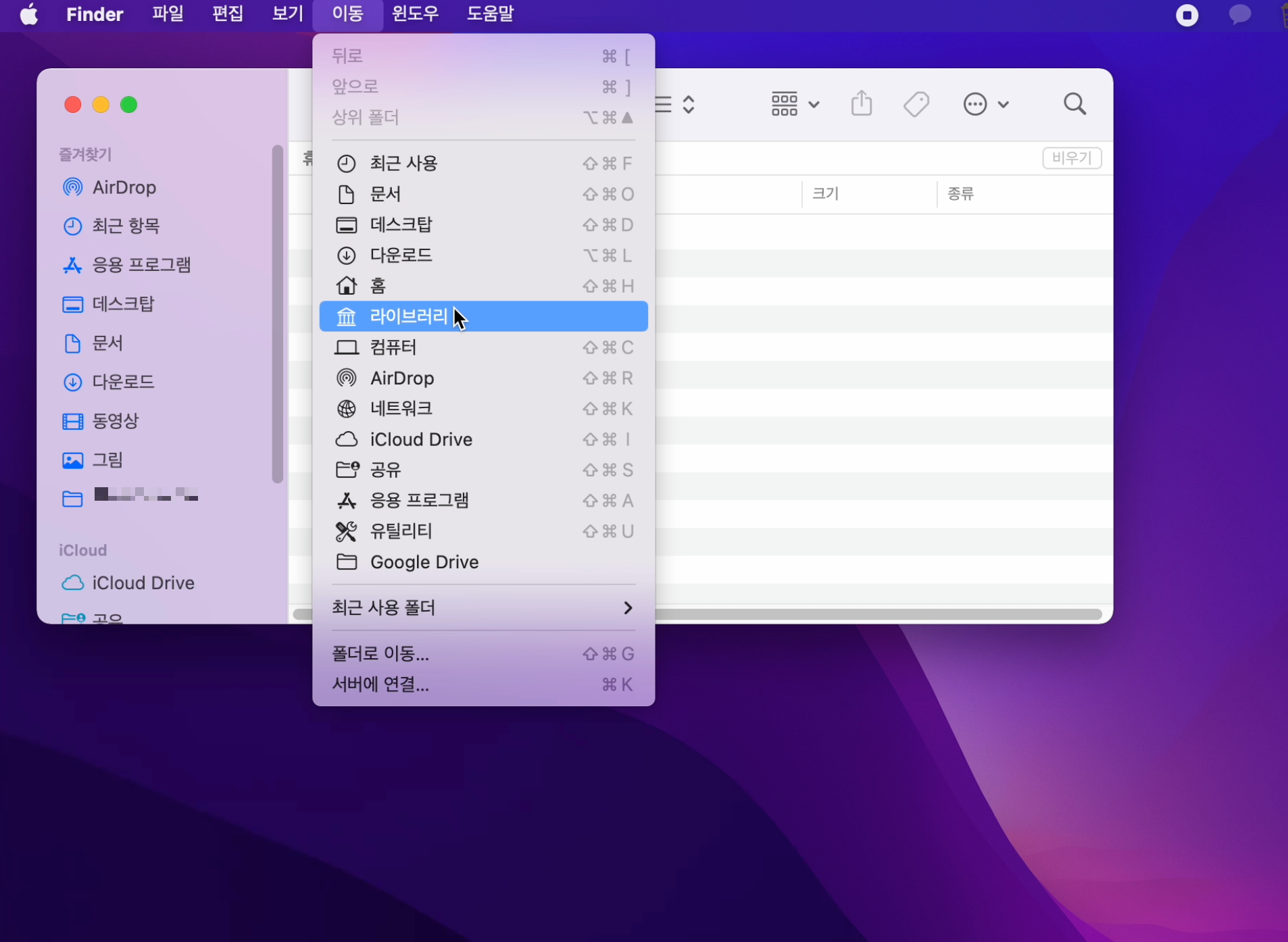Screen dimensions: 1288x942
Task: Select Google Drive in the 이동 menu
Action: (483, 562)
